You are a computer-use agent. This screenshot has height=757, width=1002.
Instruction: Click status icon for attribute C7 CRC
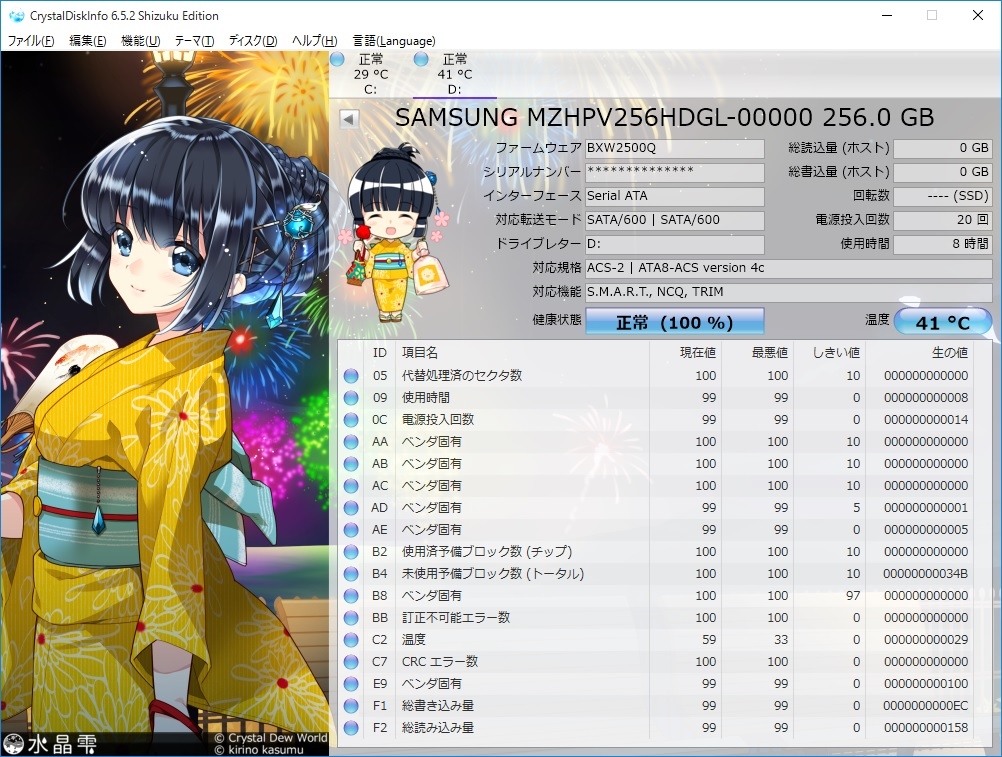[351, 662]
